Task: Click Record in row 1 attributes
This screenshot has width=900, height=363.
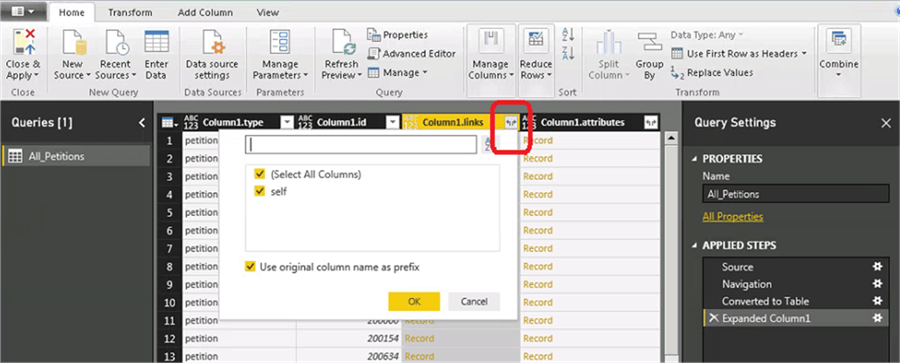Action: pyautogui.click(x=538, y=141)
